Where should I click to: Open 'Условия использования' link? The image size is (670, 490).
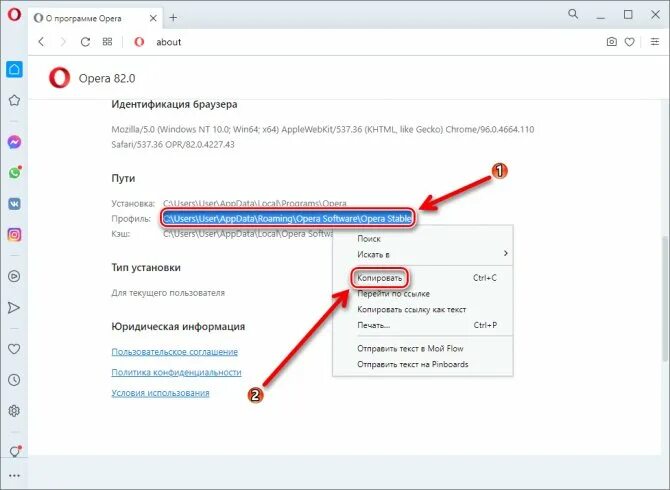160,393
